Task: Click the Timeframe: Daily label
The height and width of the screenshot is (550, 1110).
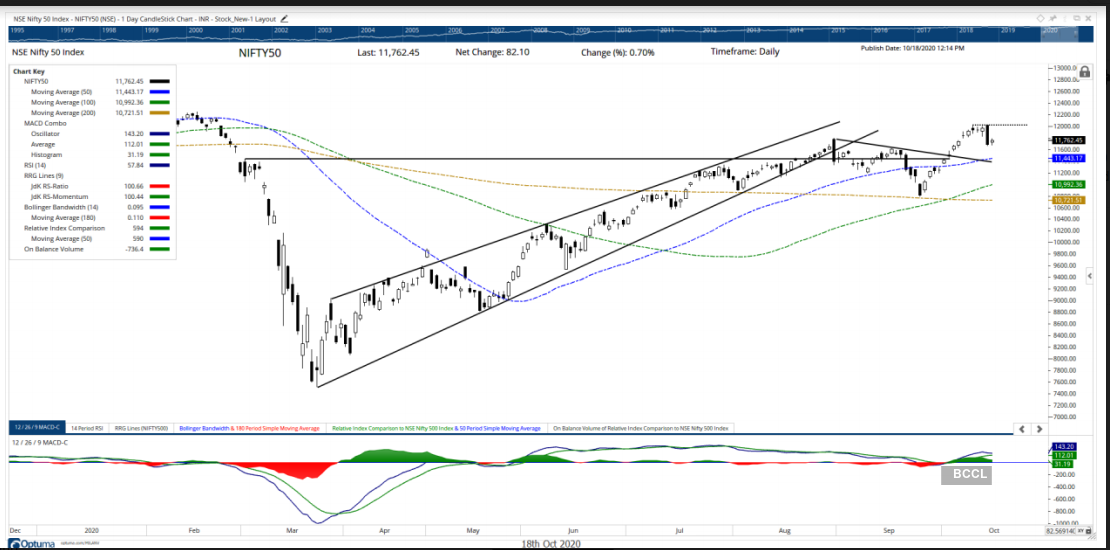Action: [x=746, y=52]
